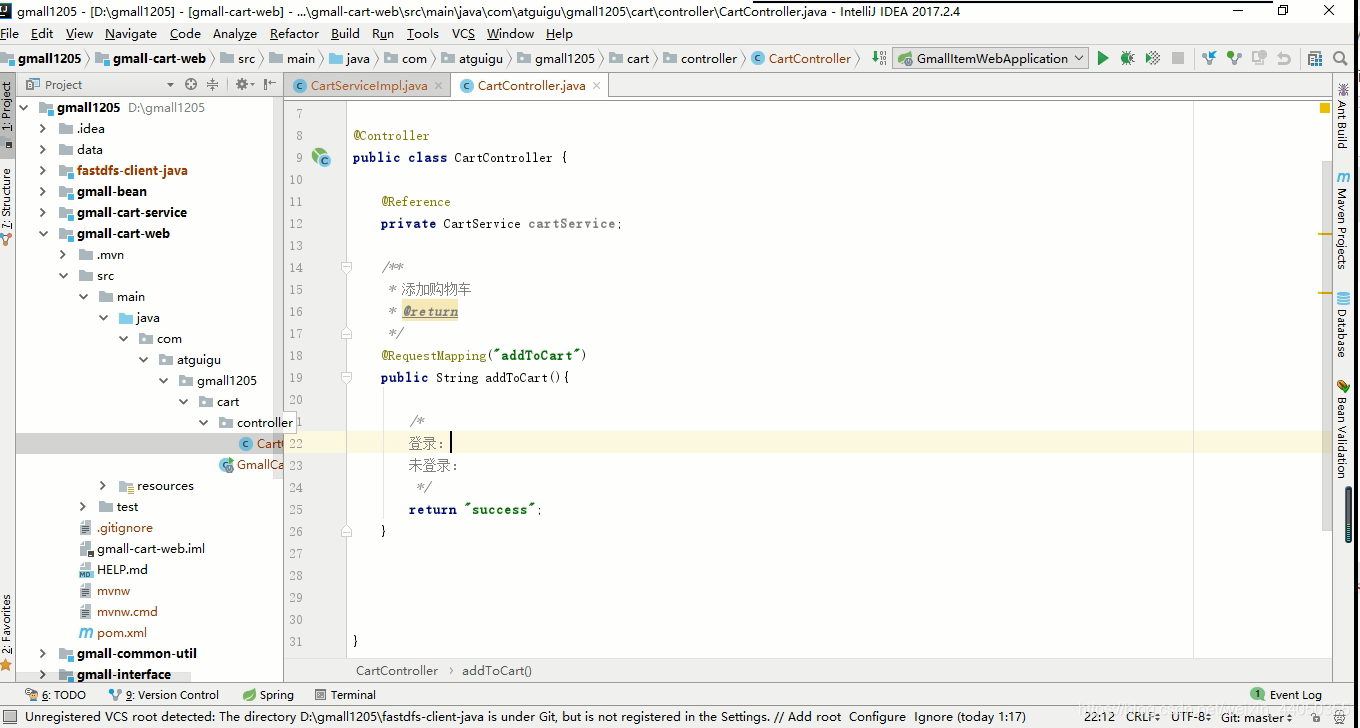The height and width of the screenshot is (728, 1360).
Task: Open Git: master branch widget
Action: 1256,716
